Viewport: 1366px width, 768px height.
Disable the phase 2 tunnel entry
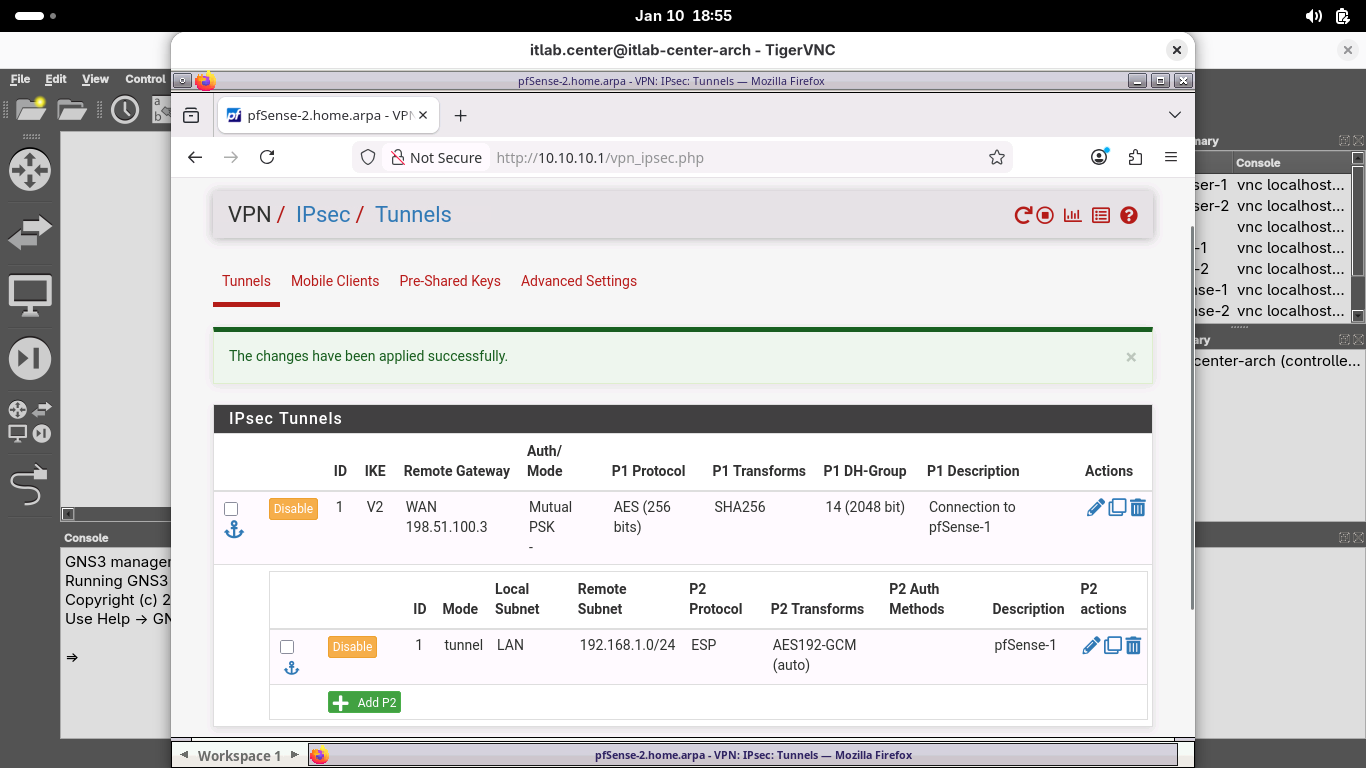pos(352,647)
